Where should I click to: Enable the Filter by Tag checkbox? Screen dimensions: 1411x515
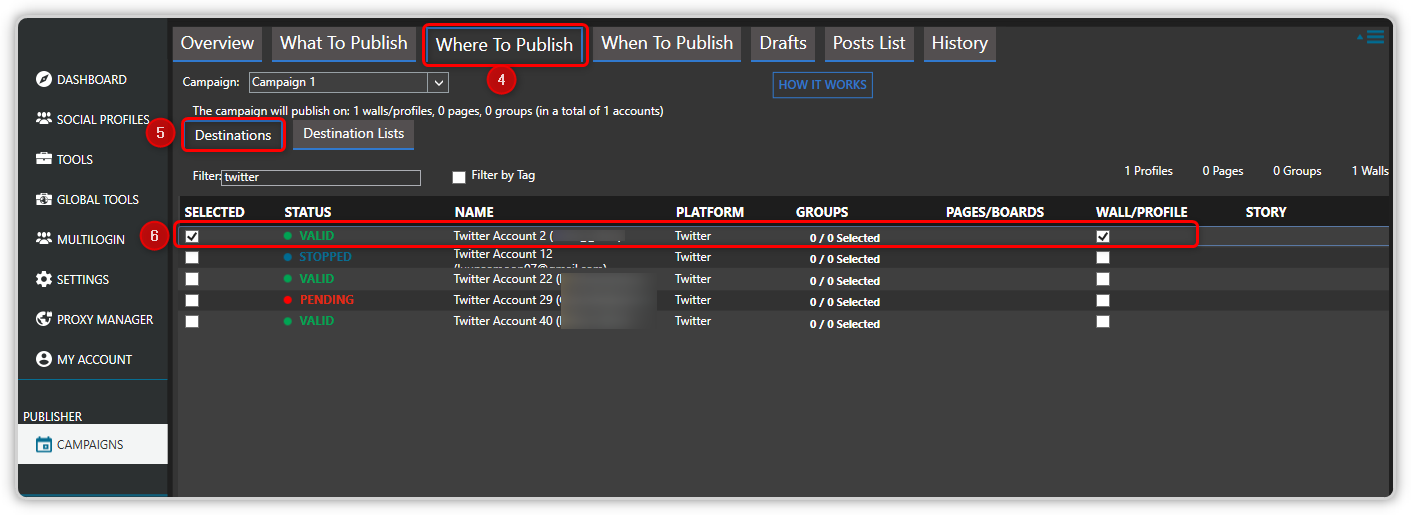point(459,177)
